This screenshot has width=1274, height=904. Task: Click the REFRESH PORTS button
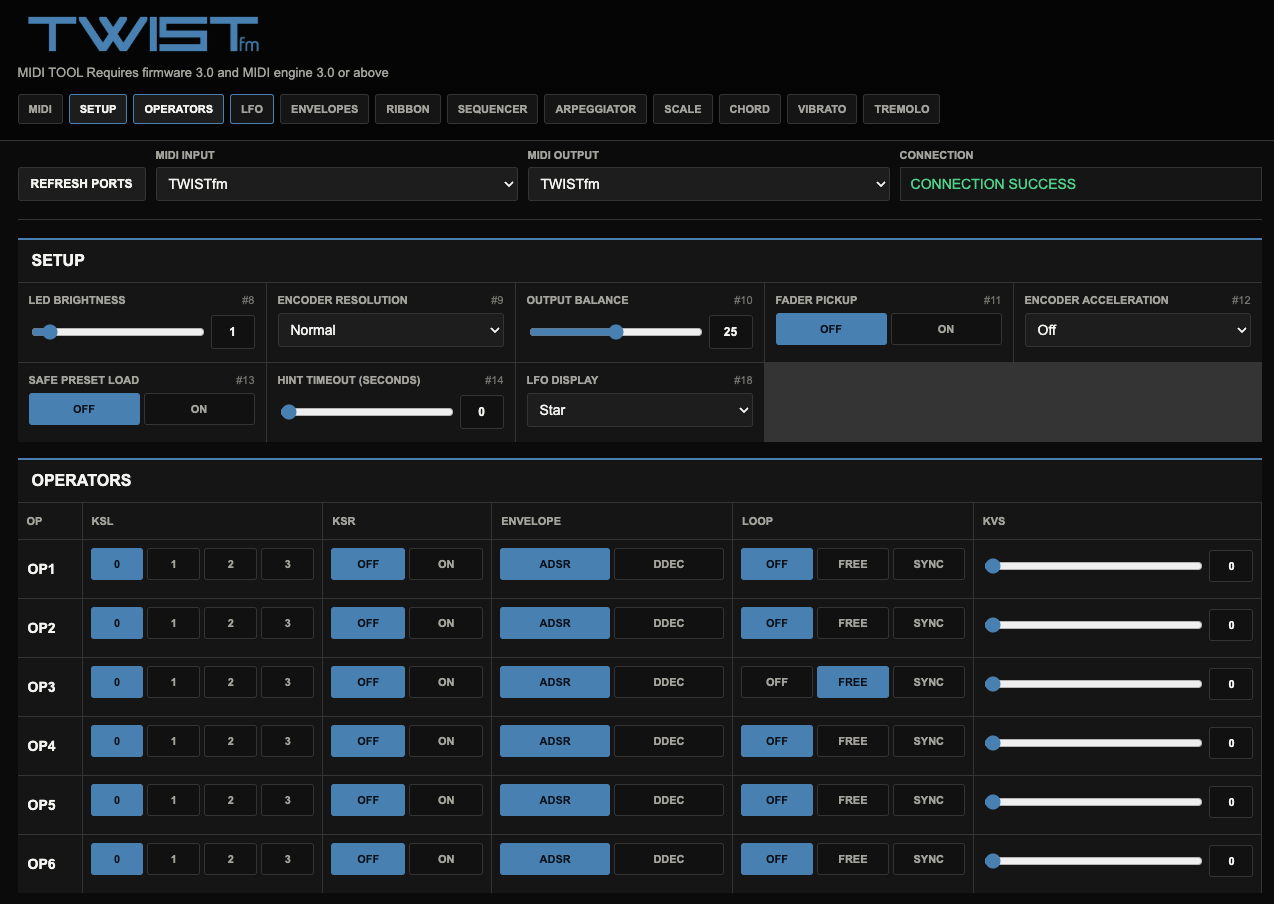(81, 184)
